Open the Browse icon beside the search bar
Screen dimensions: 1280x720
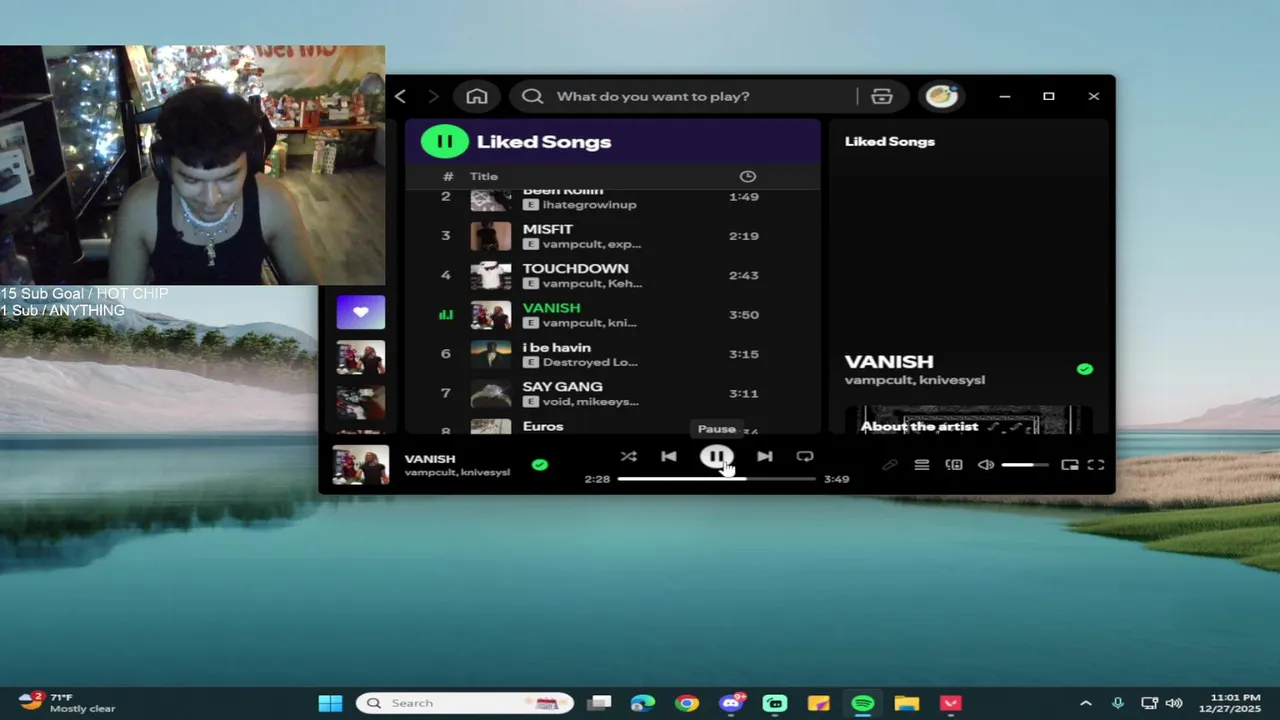[x=881, y=96]
